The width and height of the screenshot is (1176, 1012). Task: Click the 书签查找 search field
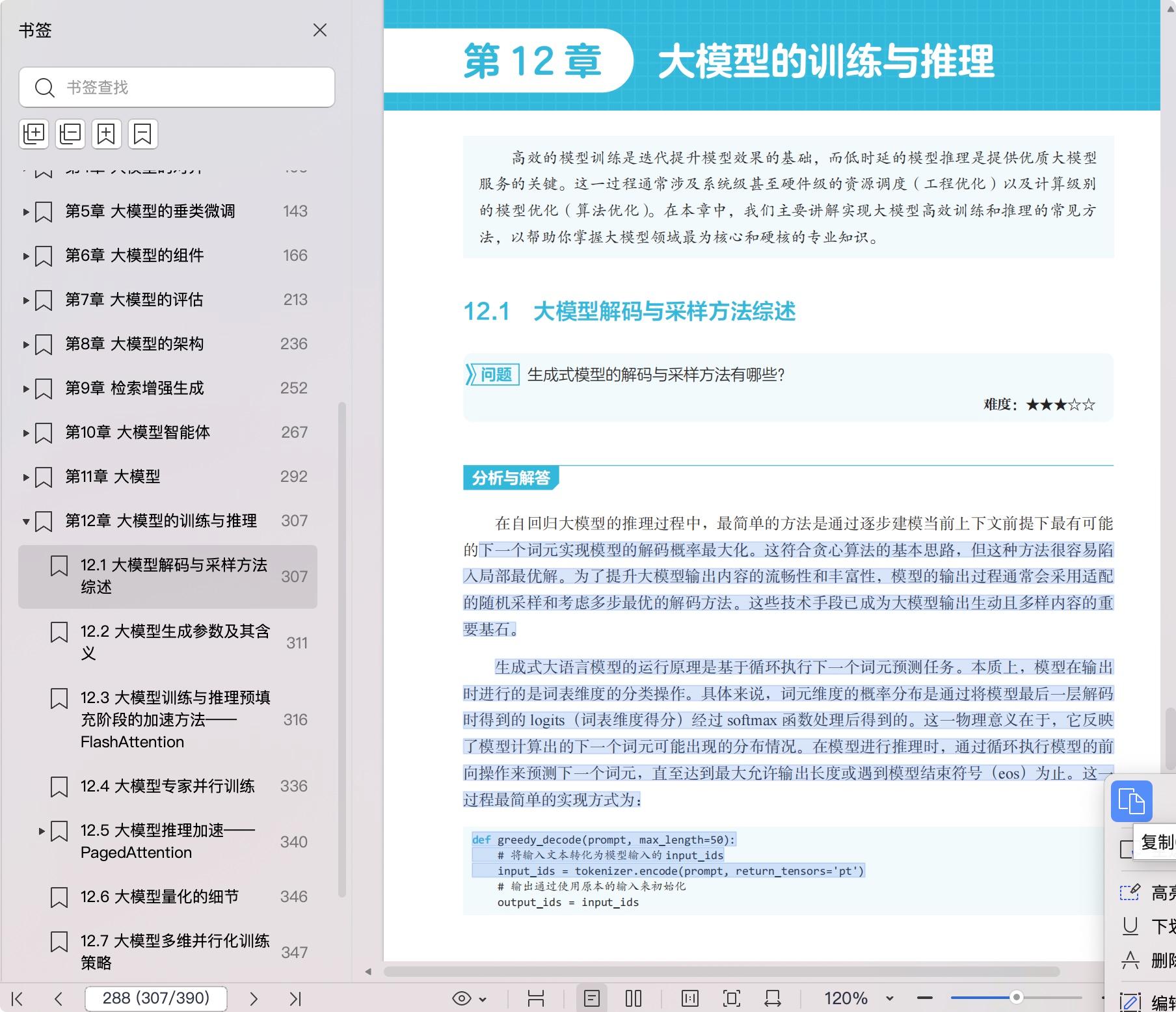177,87
